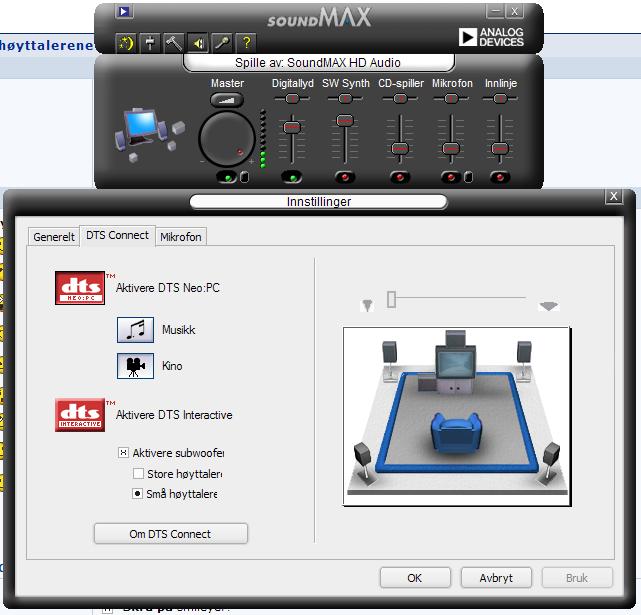
Task: Select the speaker playback icon in toolbar
Action: click(198, 43)
